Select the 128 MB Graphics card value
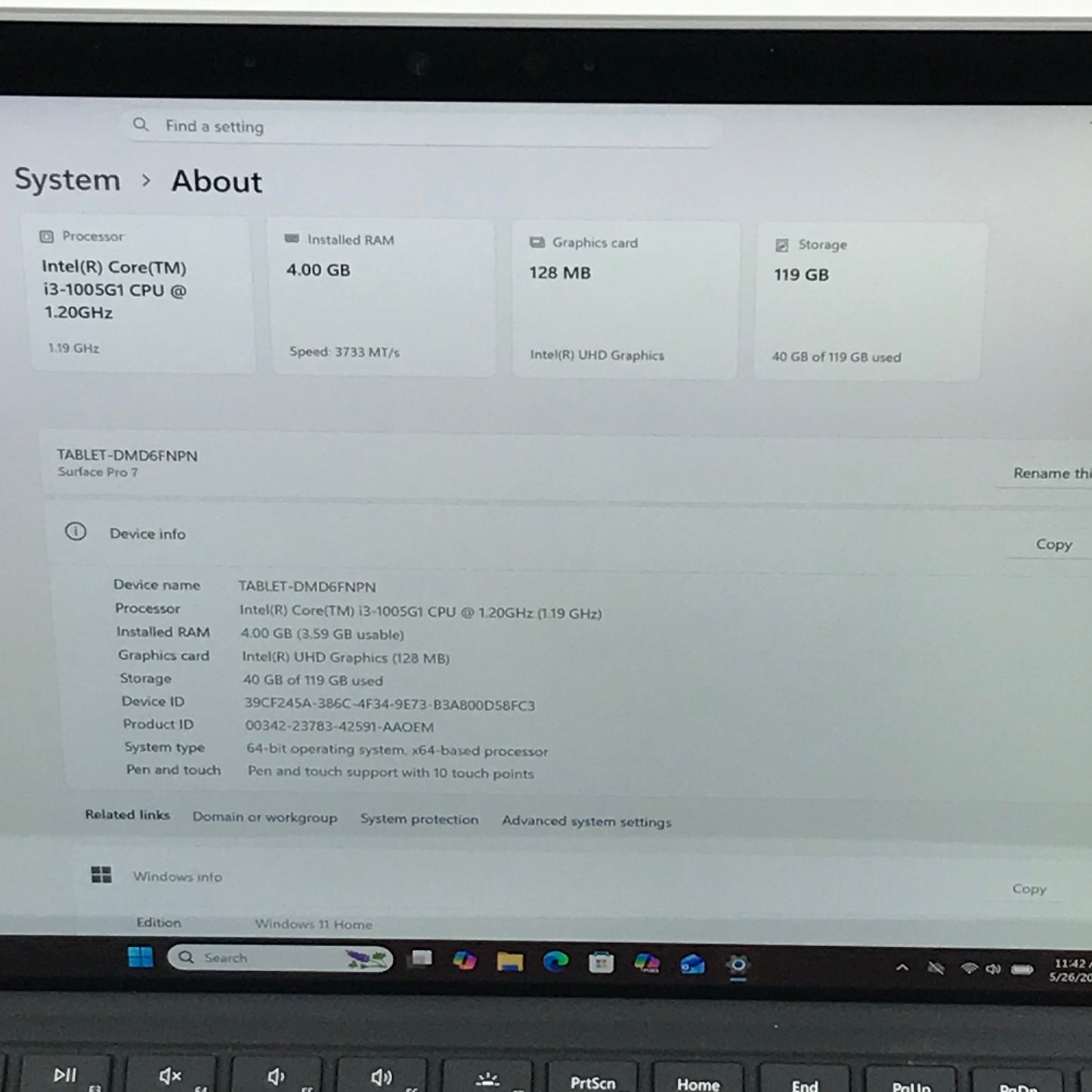Viewport: 1092px width, 1092px height. (x=560, y=273)
